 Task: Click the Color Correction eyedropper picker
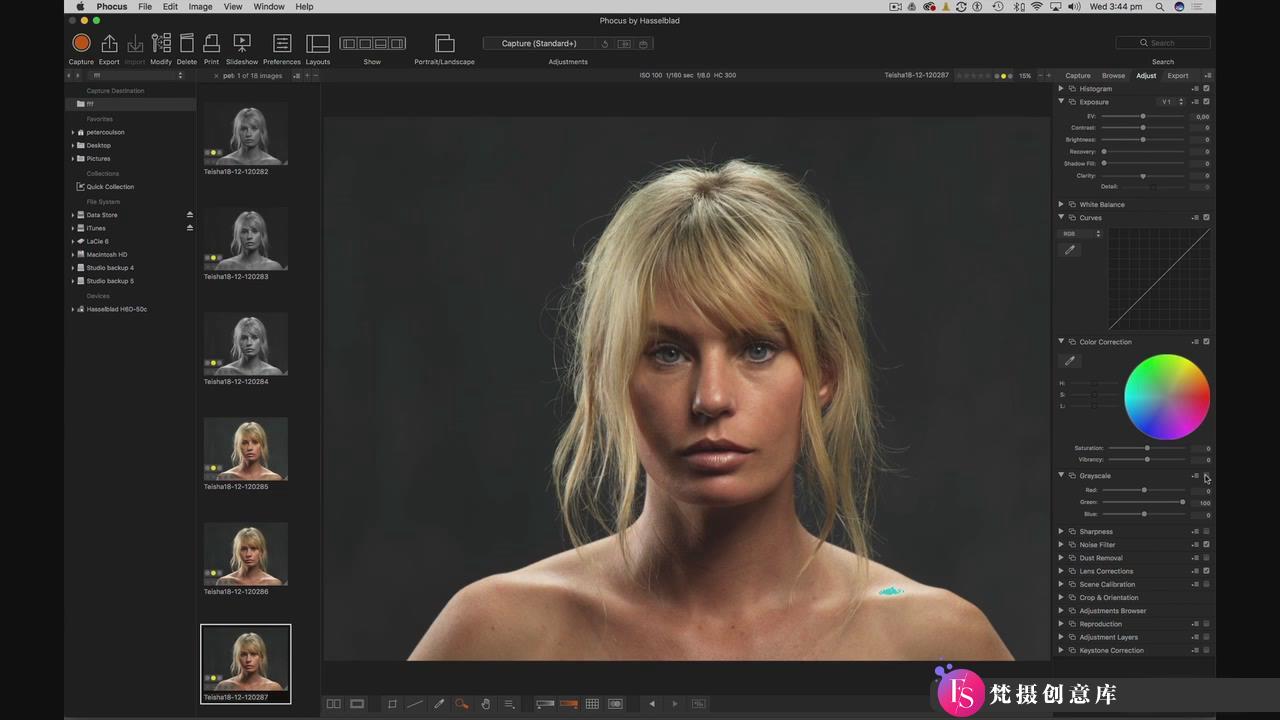point(1070,361)
